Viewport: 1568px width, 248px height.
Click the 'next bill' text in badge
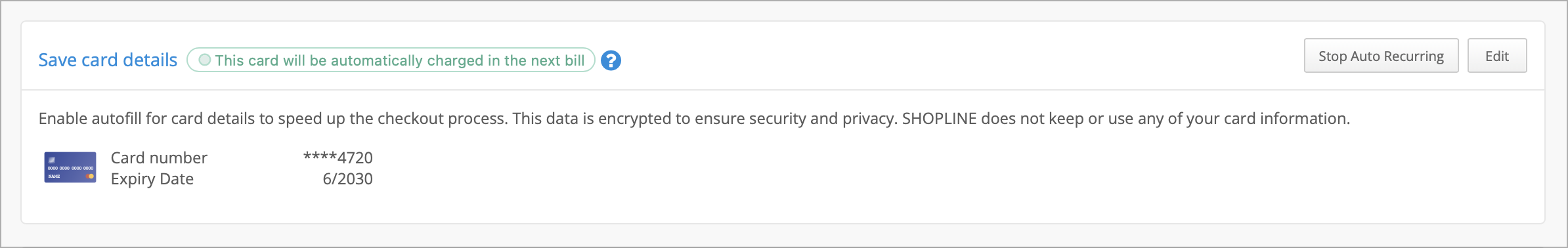coord(557,60)
